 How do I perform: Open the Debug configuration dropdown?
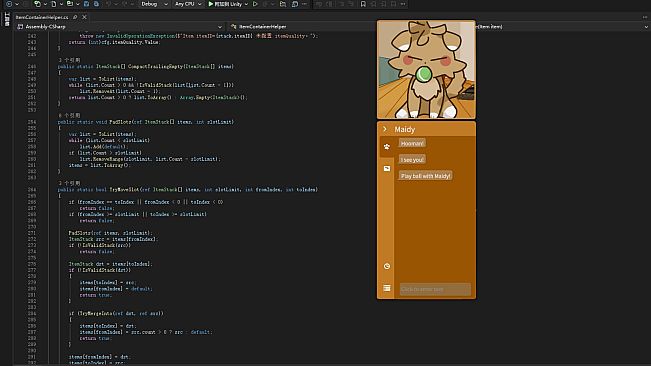[154, 4]
